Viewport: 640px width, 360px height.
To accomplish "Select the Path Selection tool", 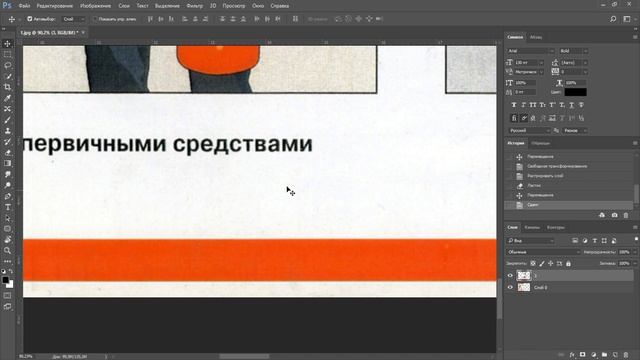I will 7,218.
